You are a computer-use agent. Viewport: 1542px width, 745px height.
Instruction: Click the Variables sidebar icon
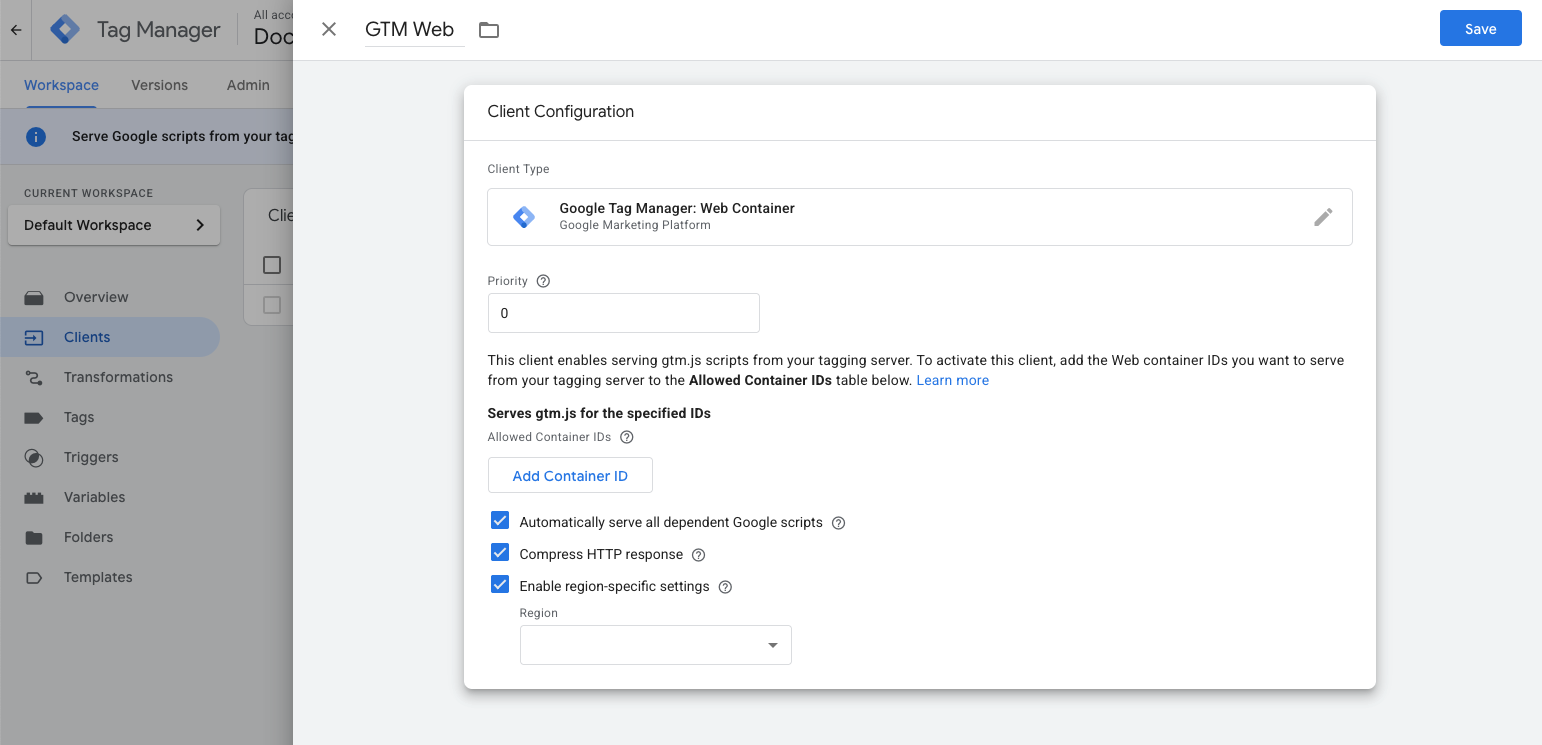coord(34,497)
